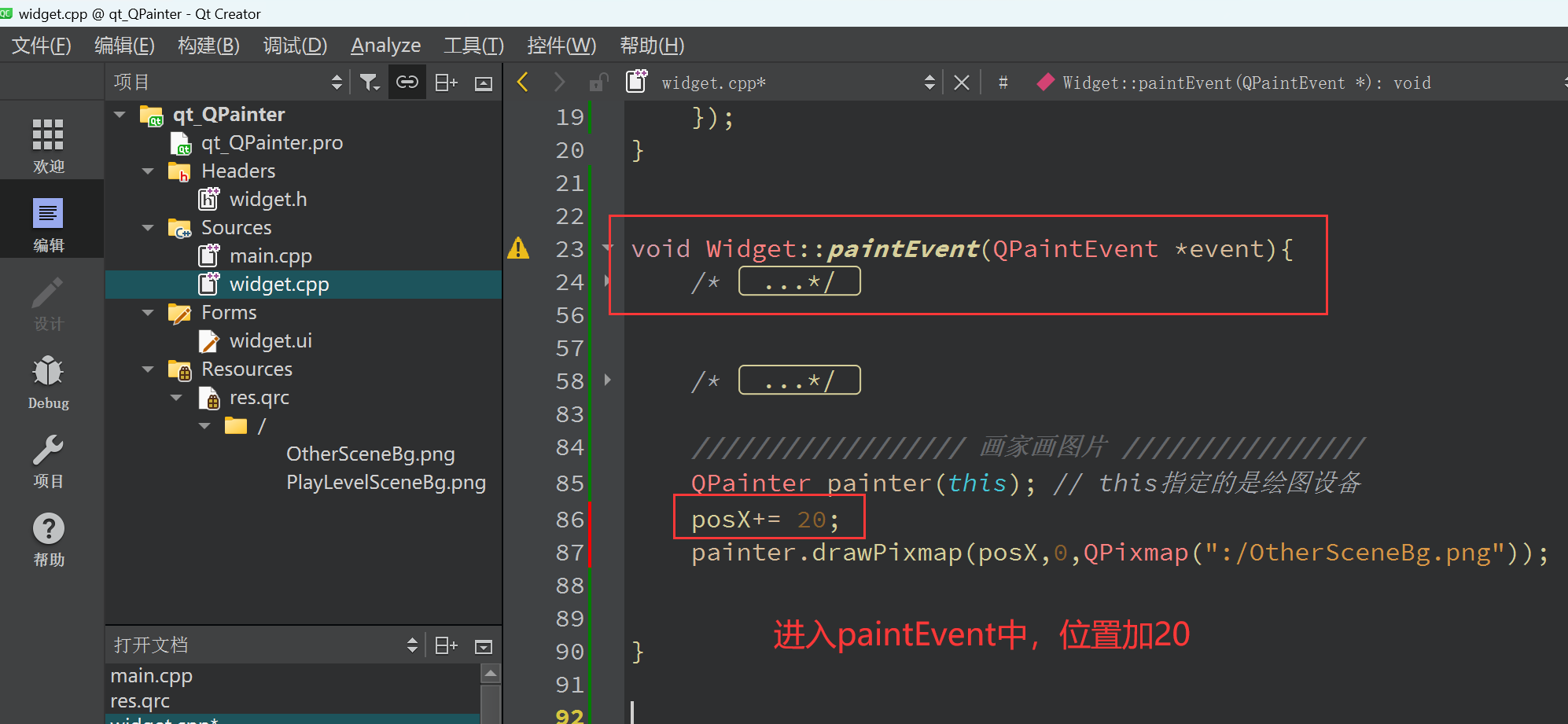
Task: Split the open documents panel
Action: coord(446,645)
